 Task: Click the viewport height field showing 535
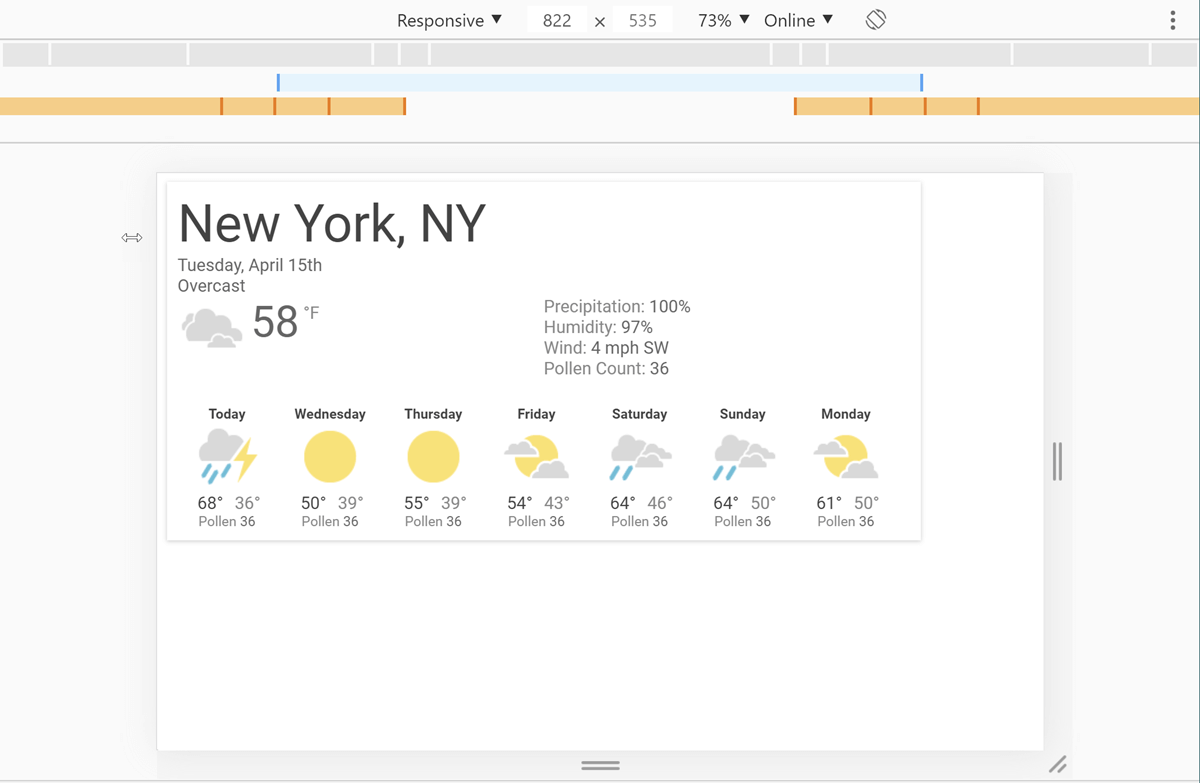click(x=642, y=20)
